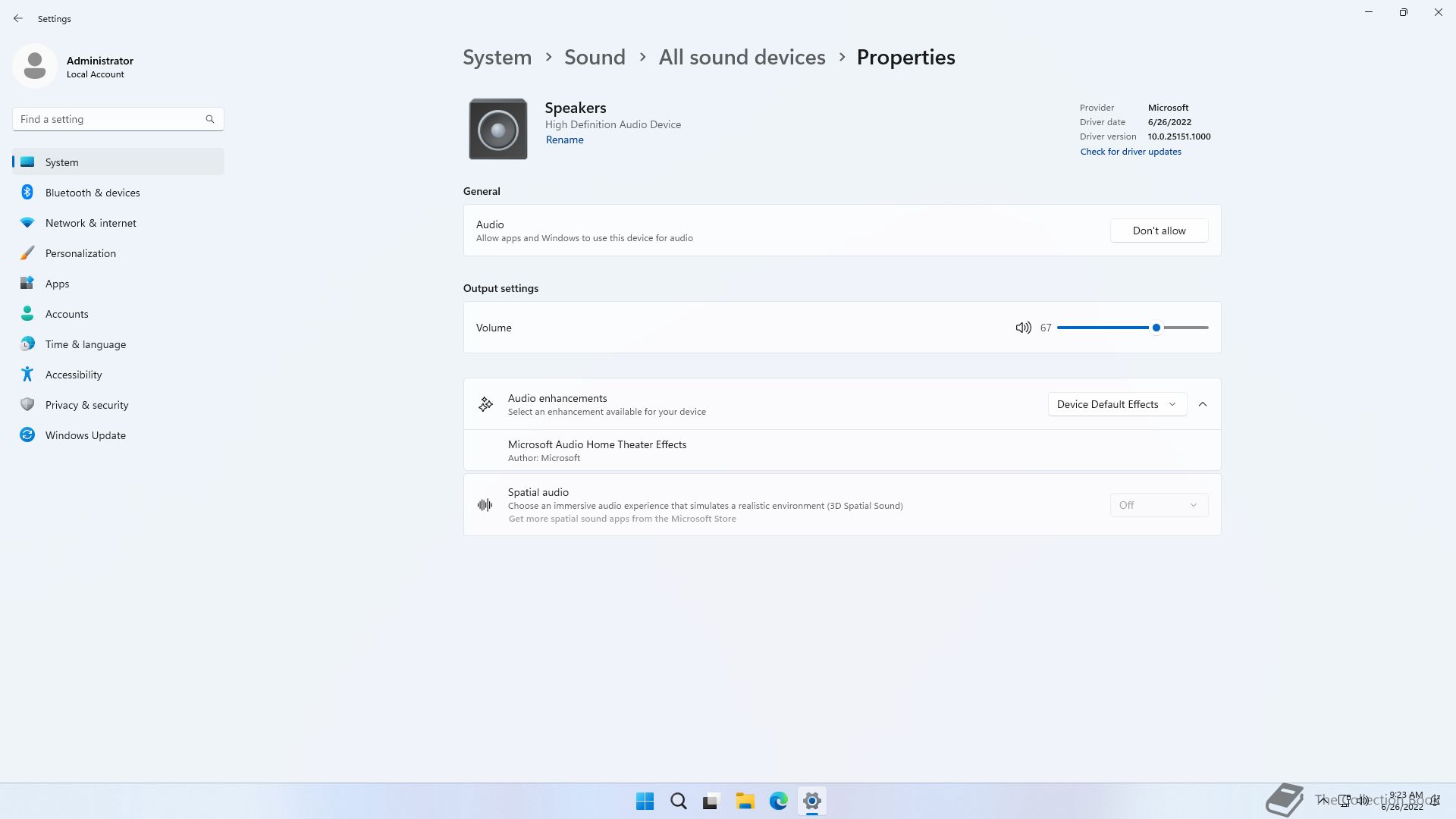Open the Spatial audio Off dropdown
The height and width of the screenshot is (819, 1456).
(1159, 505)
